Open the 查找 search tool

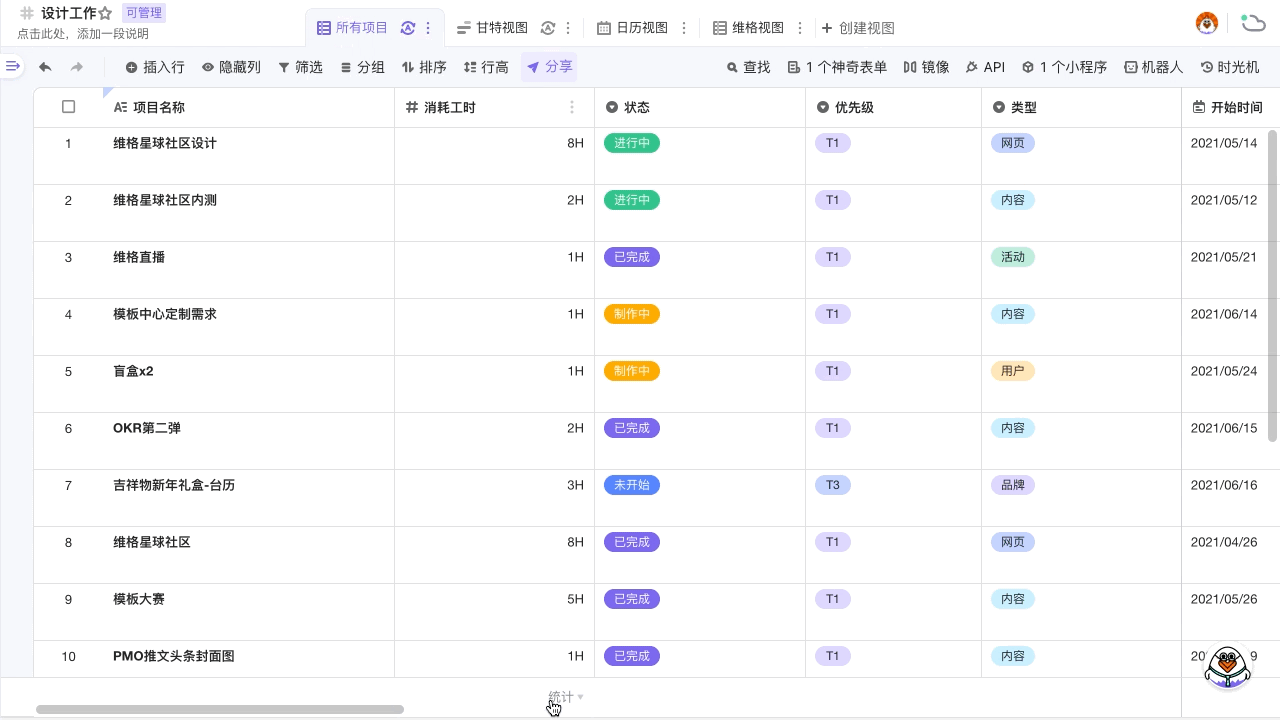coord(748,67)
